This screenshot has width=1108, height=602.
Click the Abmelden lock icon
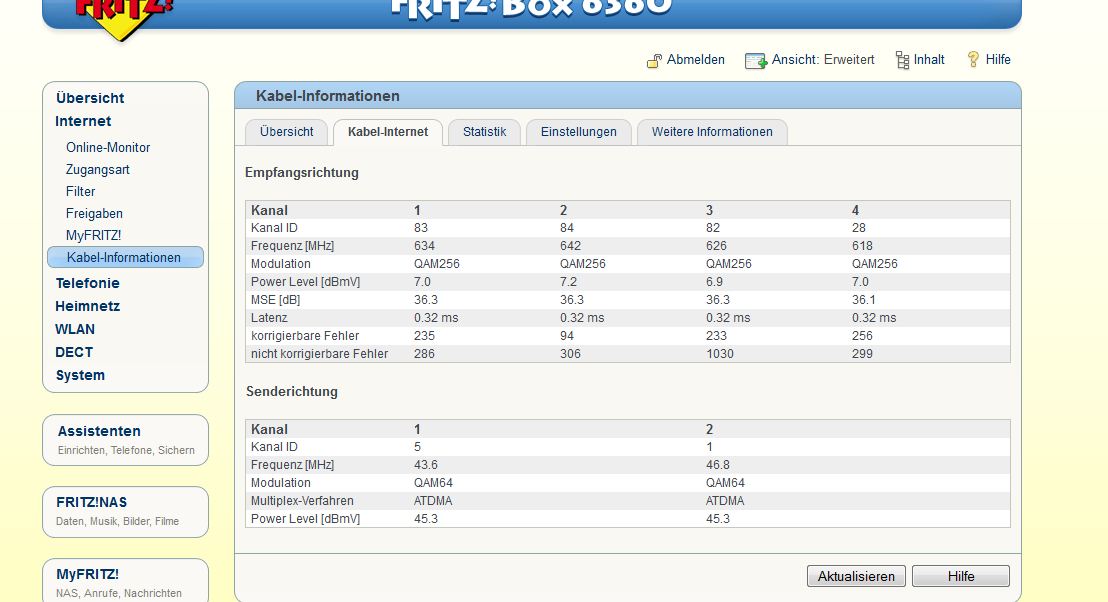point(654,61)
